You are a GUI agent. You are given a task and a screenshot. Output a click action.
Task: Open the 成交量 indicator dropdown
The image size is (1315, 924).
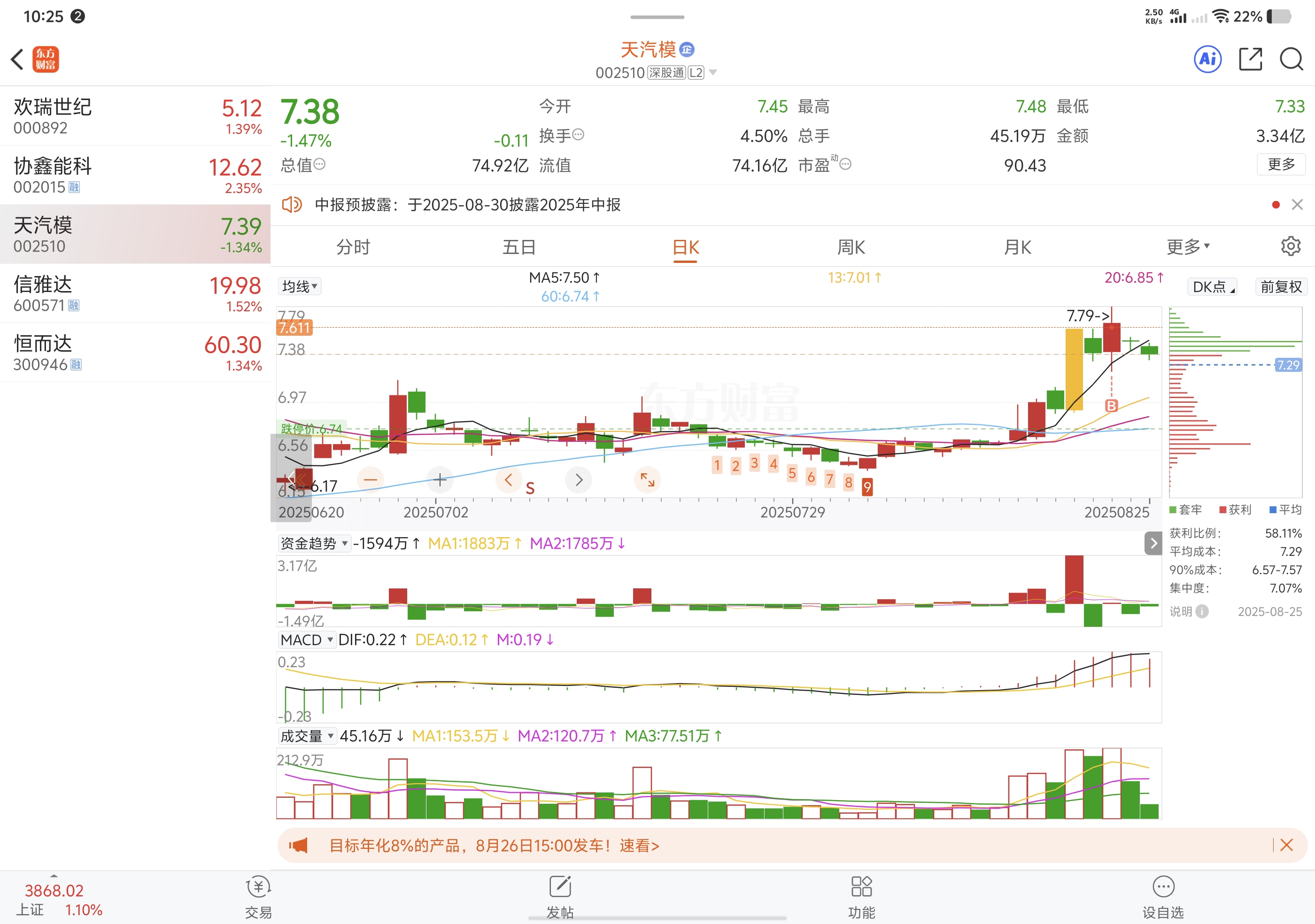[x=307, y=736]
